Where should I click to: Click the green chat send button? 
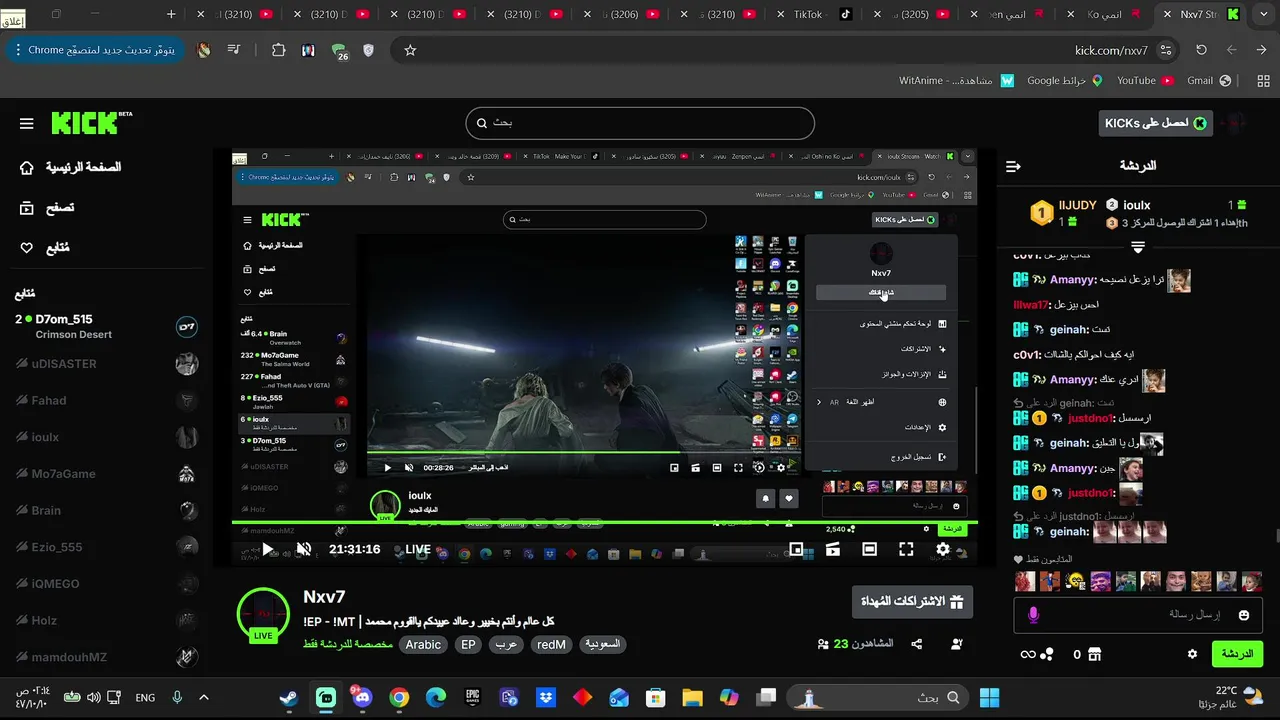[x=1237, y=654]
